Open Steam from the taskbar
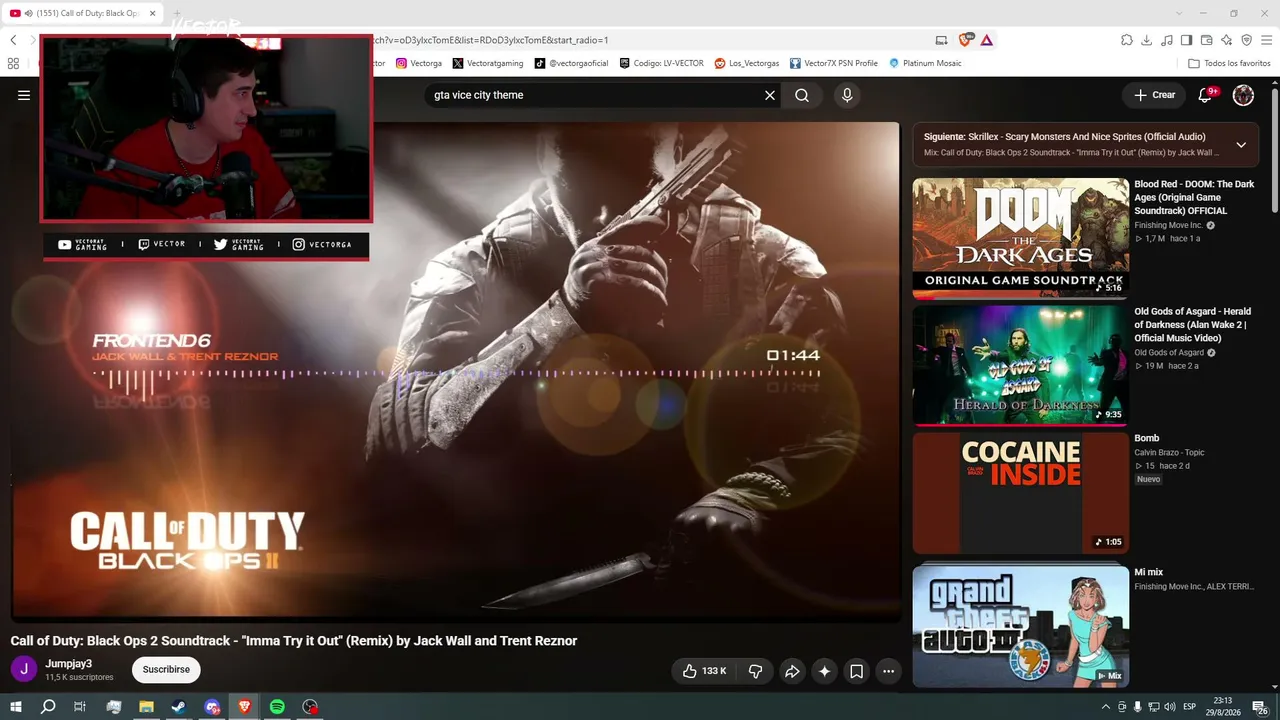This screenshot has height=720, width=1280. coord(179,707)
